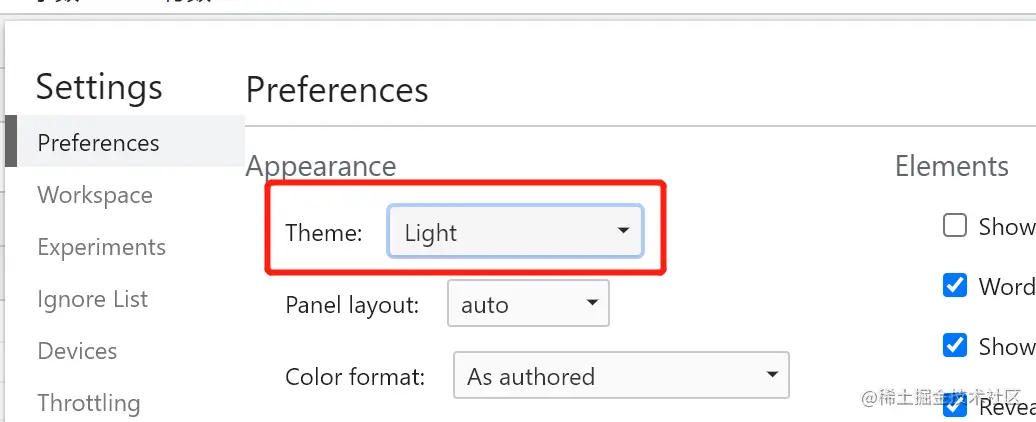Enable the unchecked Show checkbox under Elements

pos(955,226)
